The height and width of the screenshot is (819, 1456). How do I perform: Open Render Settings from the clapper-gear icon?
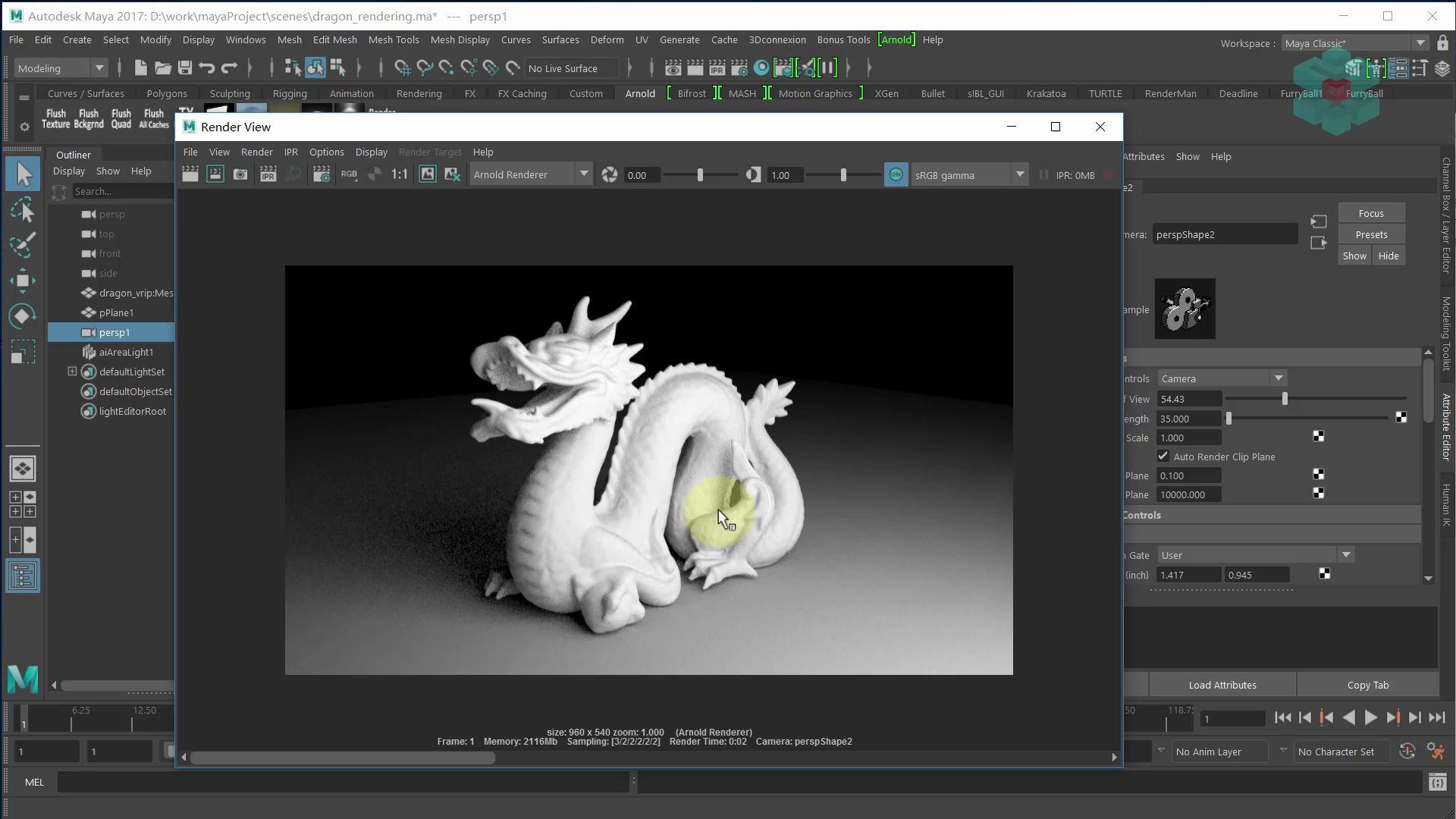322,174
